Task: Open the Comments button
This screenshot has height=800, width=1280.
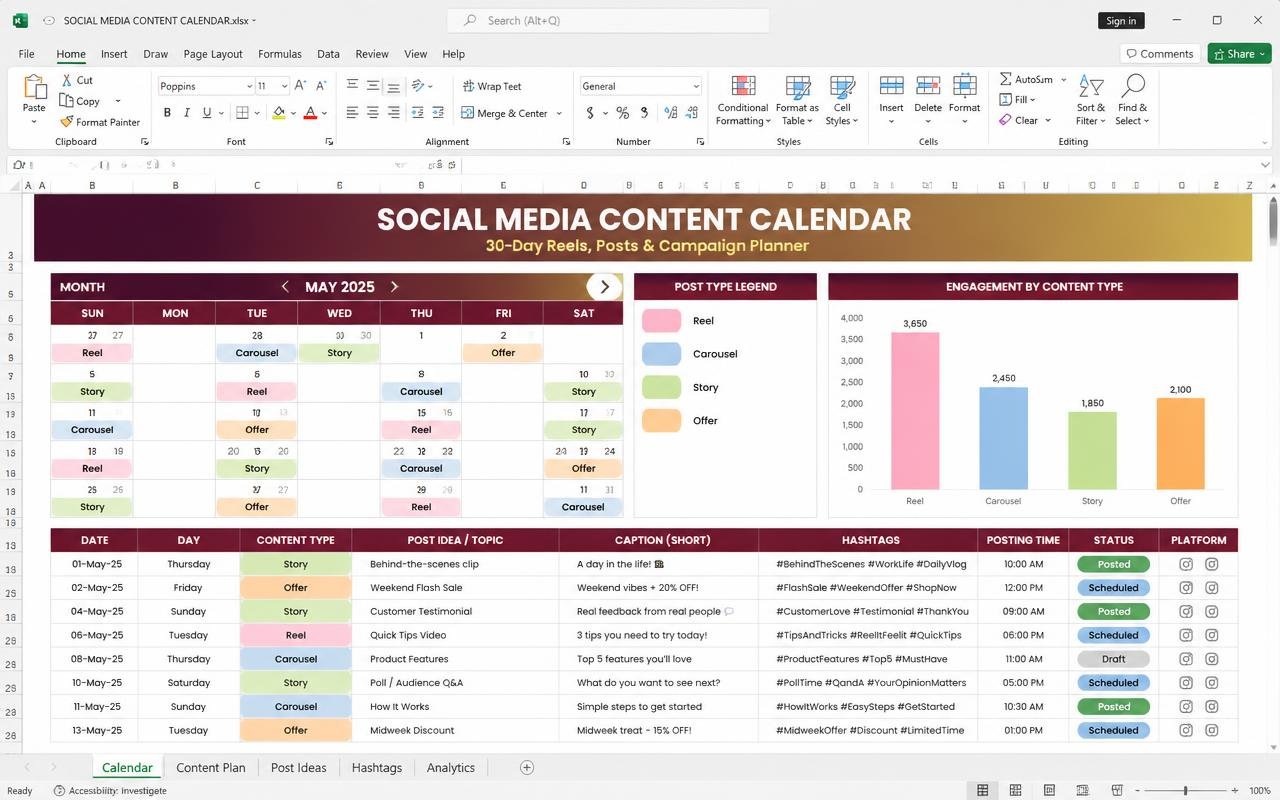Action: click(1160, 53)
